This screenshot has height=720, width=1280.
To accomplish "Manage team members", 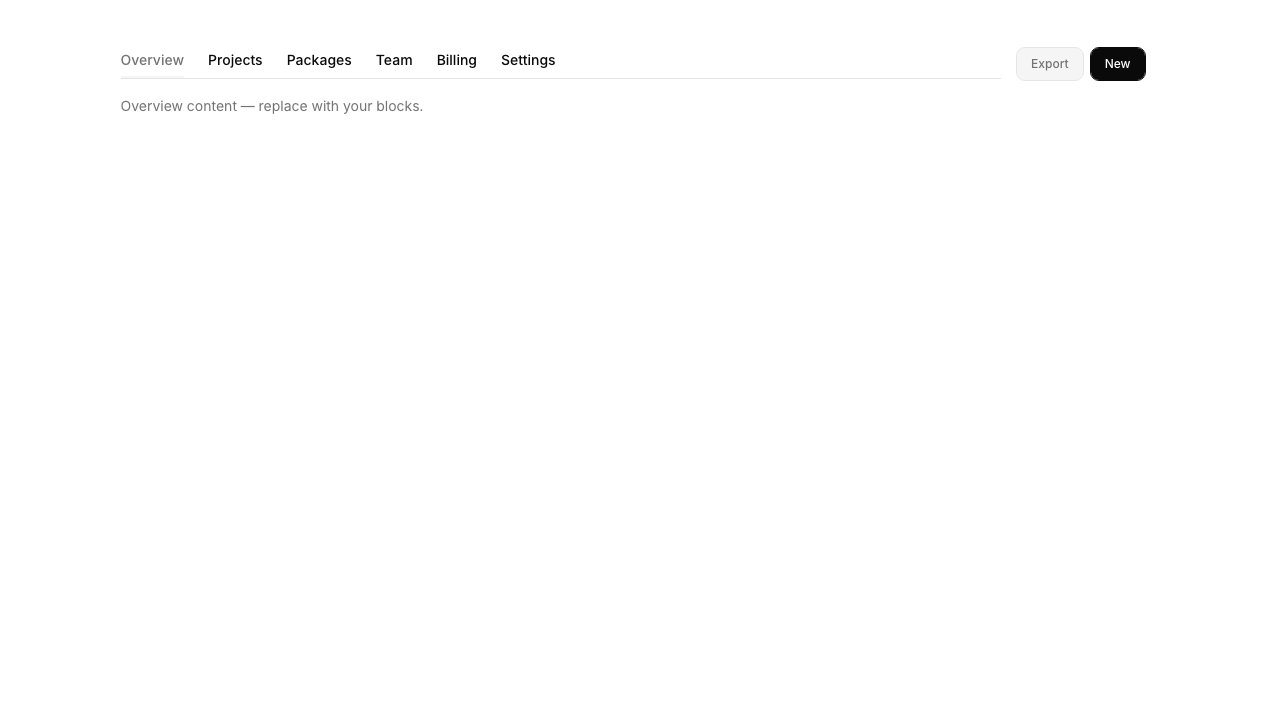I will (x=393, y=60).
